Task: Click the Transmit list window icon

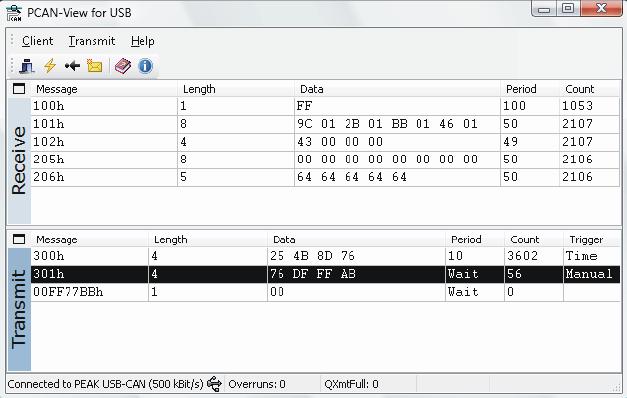Action: [19, 239]
